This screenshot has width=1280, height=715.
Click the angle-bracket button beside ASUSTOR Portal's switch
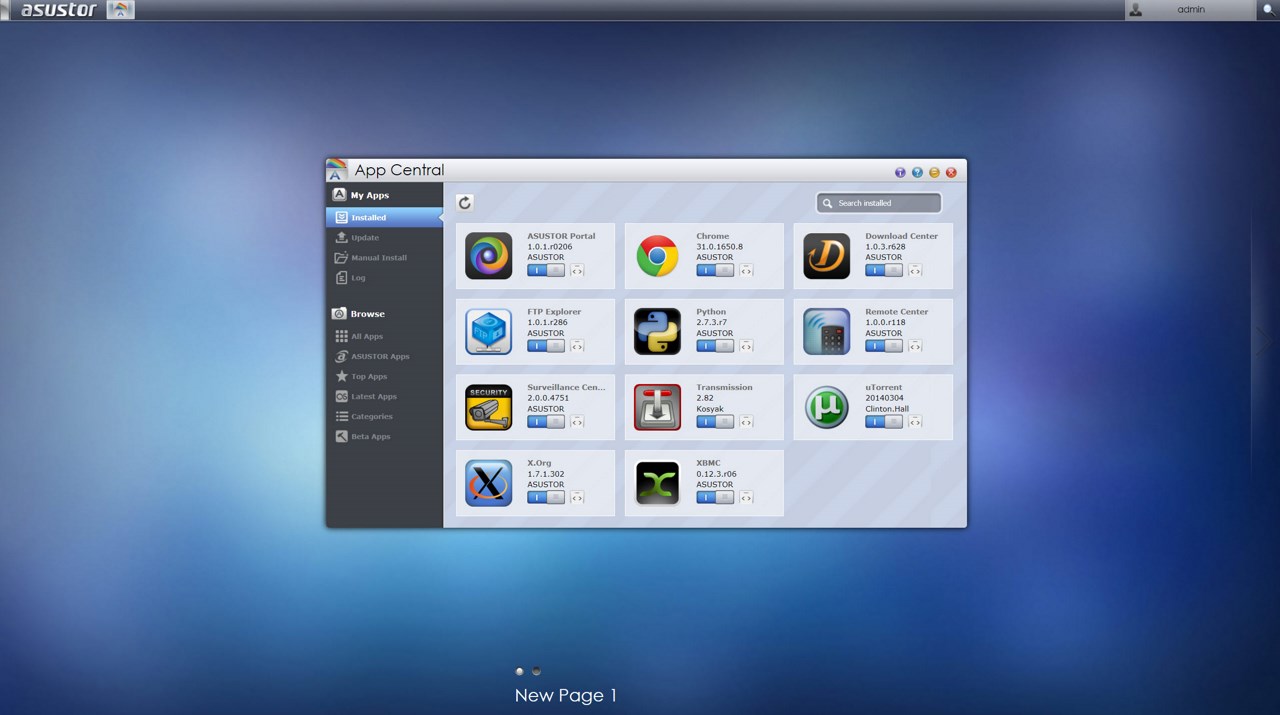577,270
